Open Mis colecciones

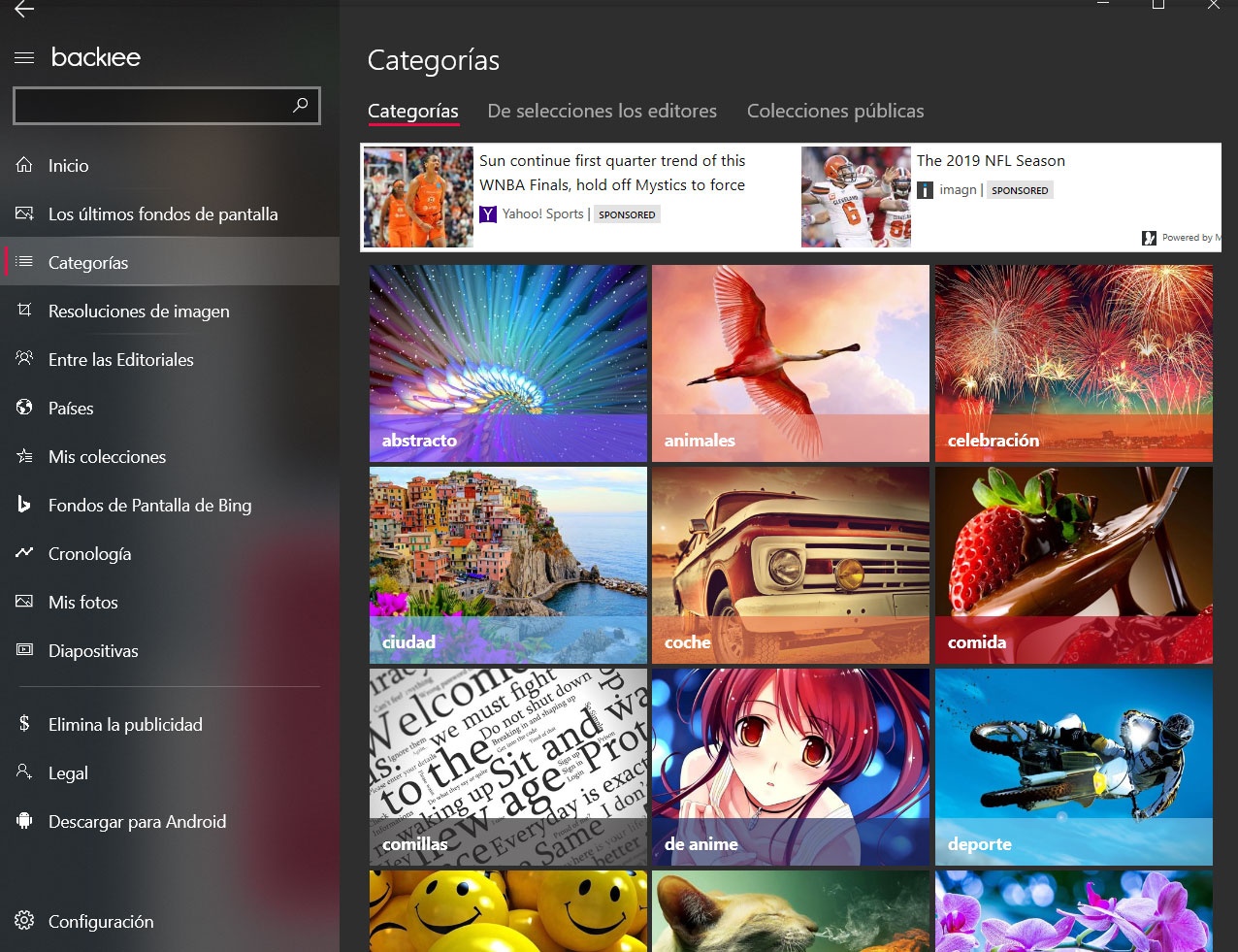(x=170, y=456)
